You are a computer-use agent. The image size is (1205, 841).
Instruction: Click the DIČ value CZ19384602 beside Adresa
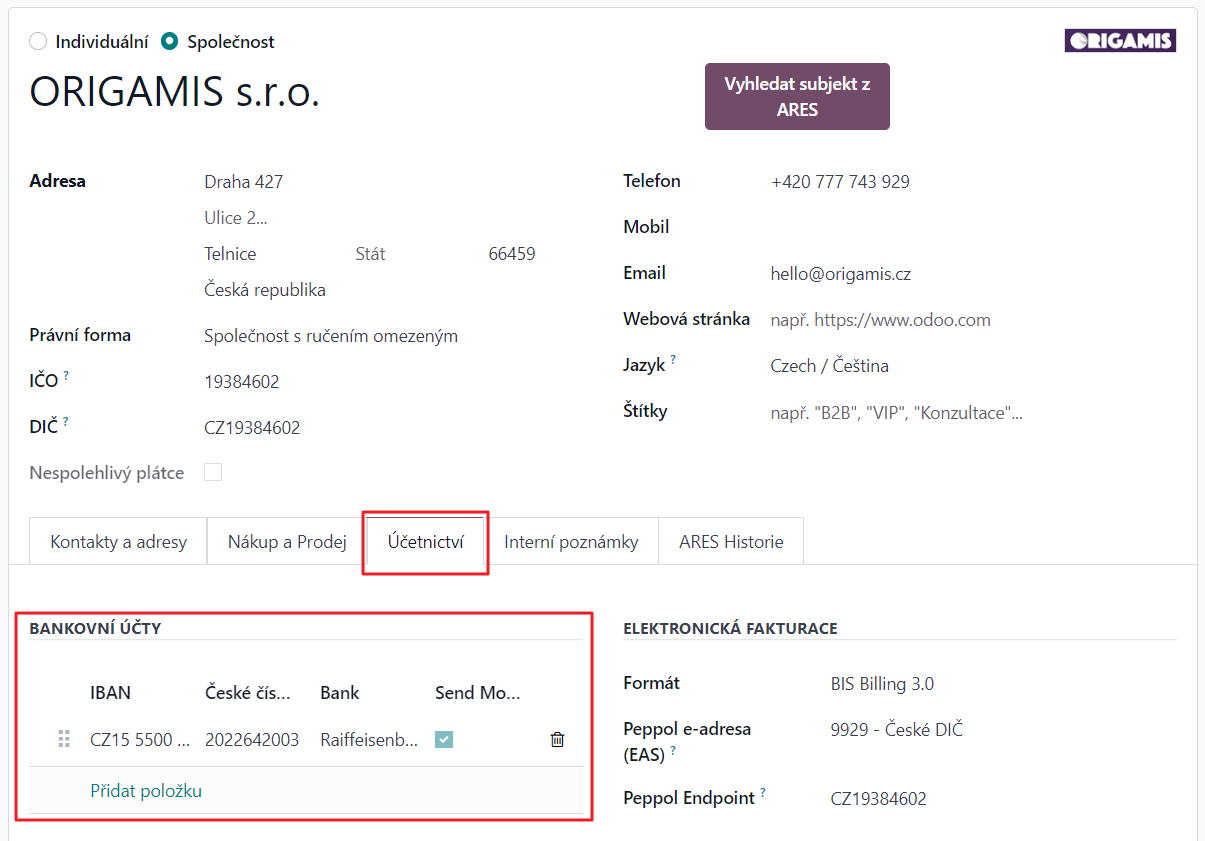pos(252,428)
